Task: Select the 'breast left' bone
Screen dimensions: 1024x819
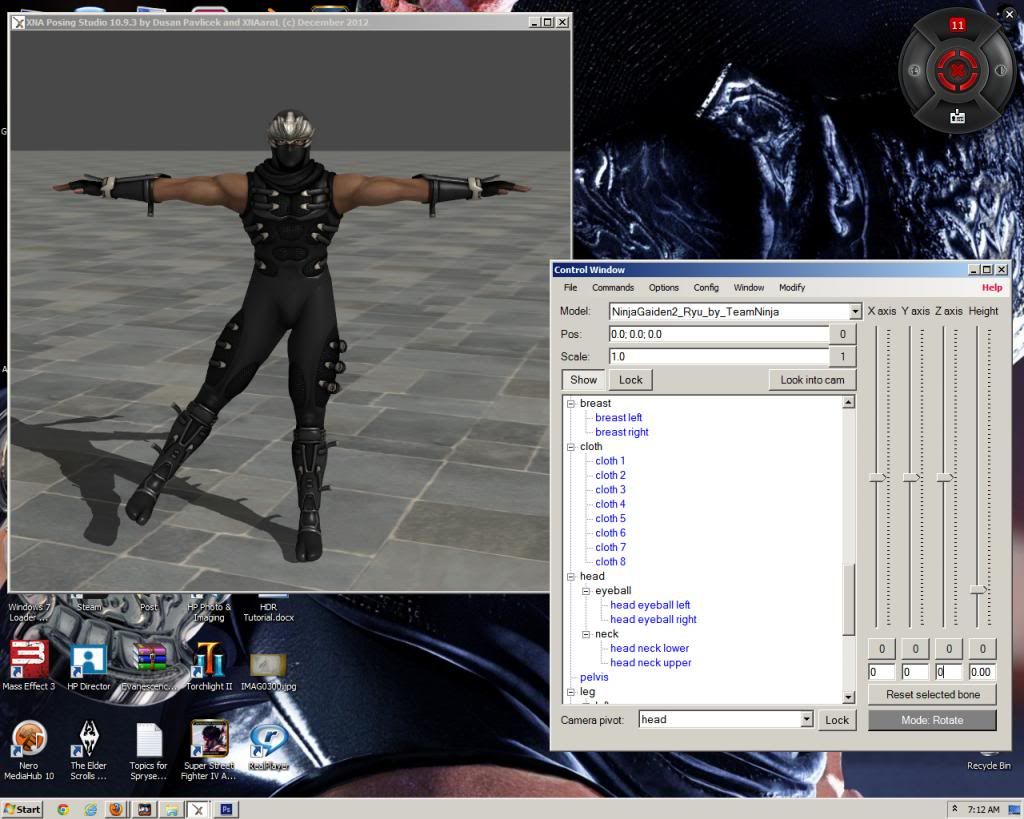Action: click(x=618, y=417)
